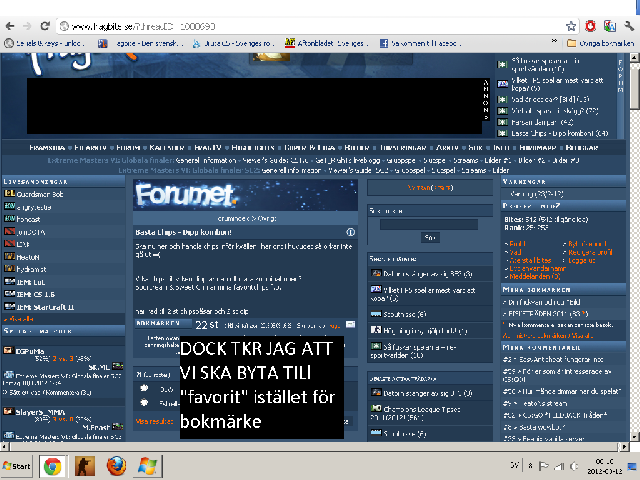
Task: Open the red adblock extension icon
Action: 590,26
